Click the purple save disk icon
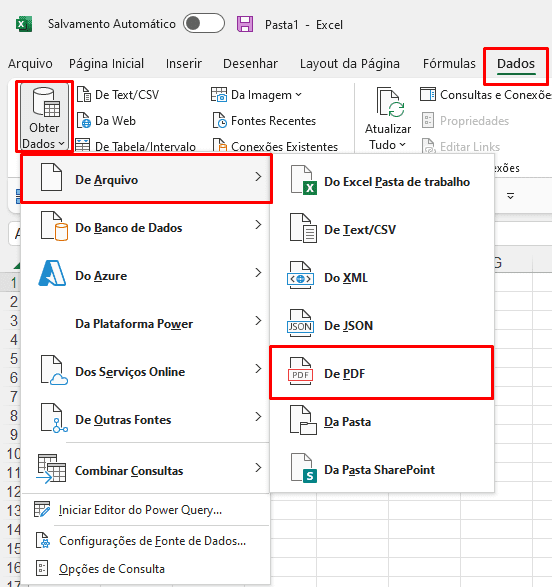This screenshot has width=552, height=587. pos(245,24)
